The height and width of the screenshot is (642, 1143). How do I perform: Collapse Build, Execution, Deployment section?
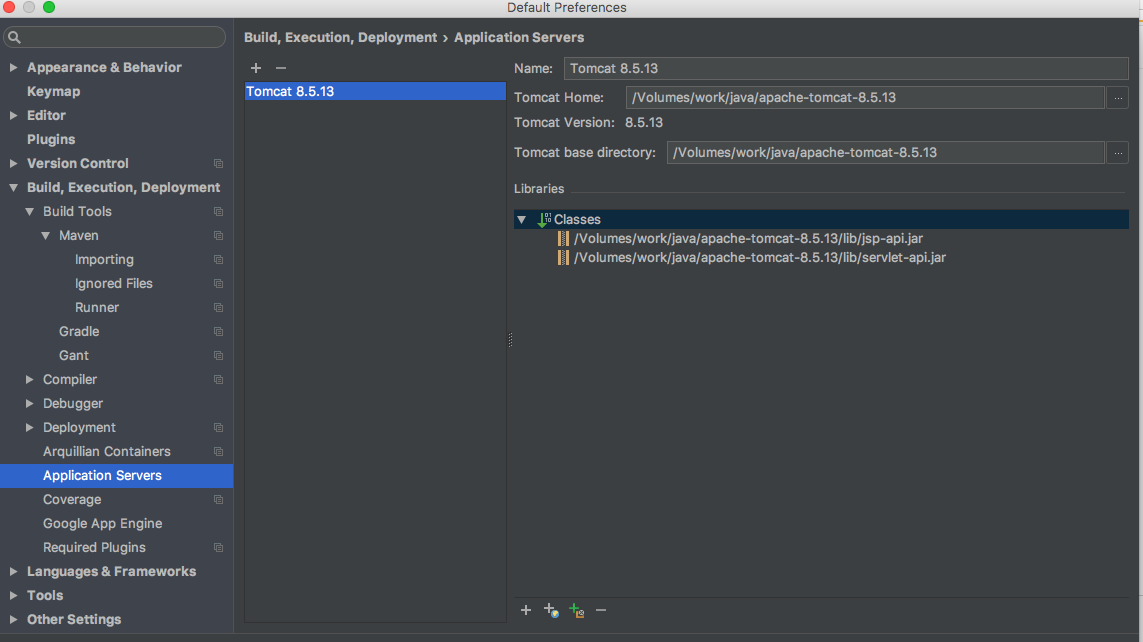click(13, 187)
